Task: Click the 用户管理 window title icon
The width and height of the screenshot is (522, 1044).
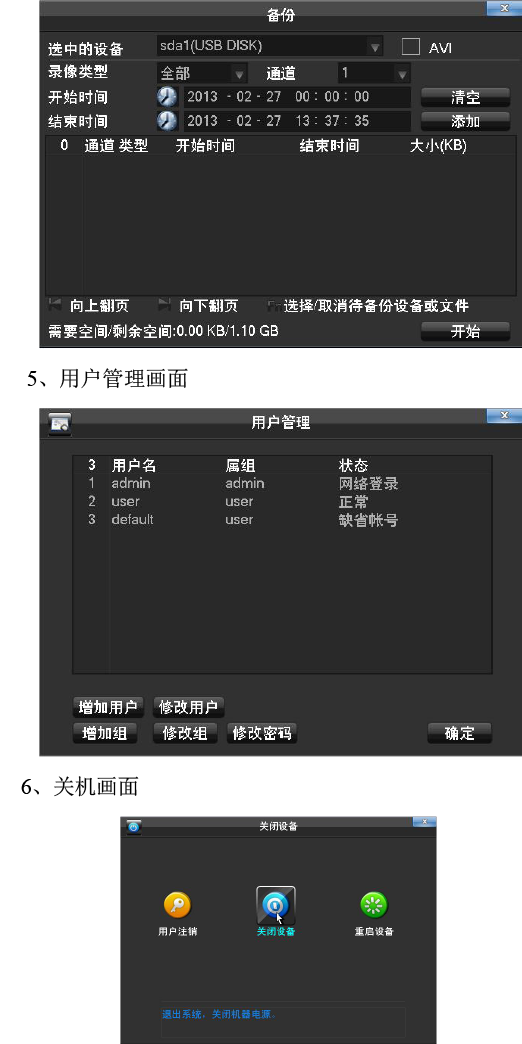Action: 60,423
